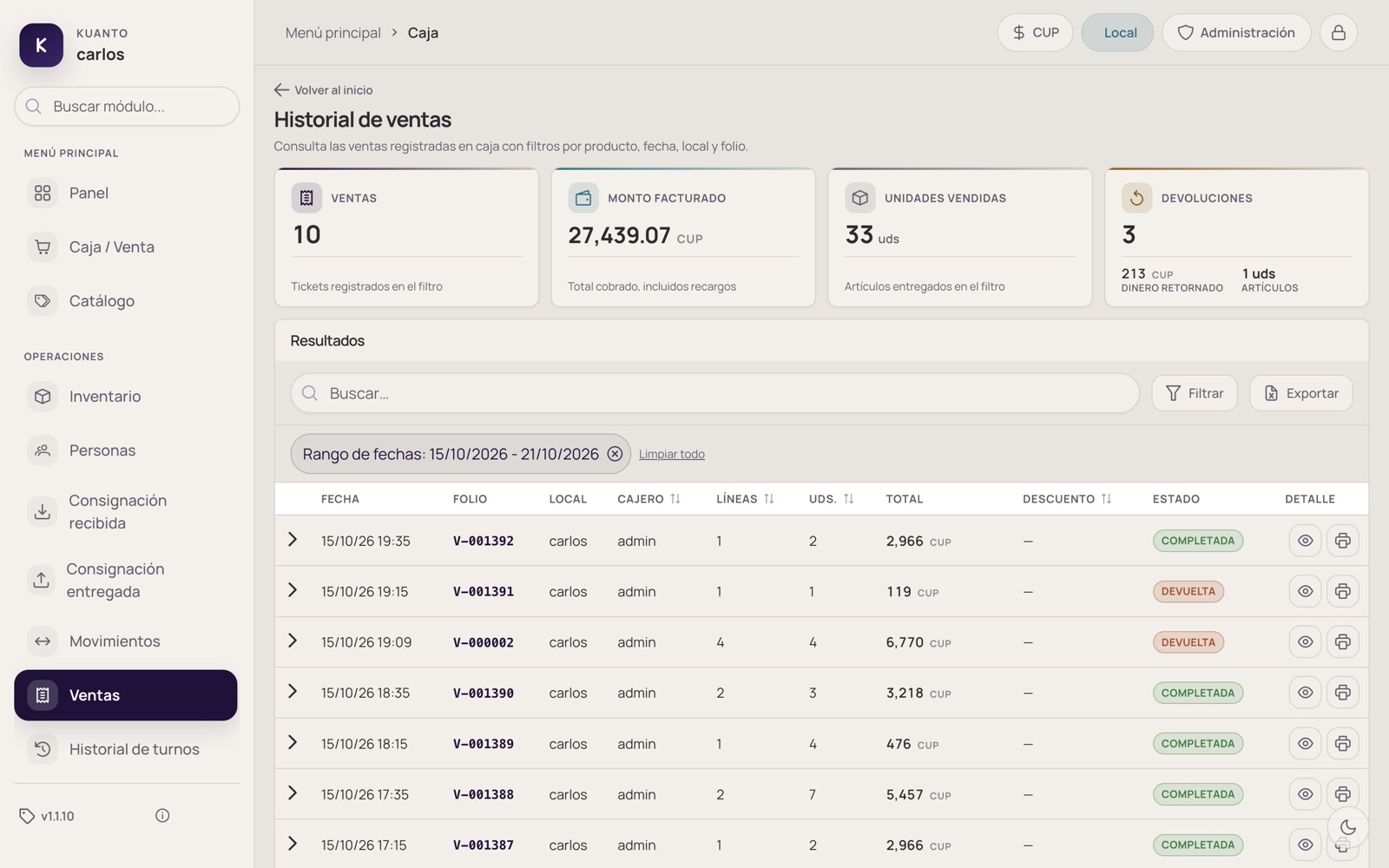This screenshot has height=868, width=1389.
Task: Click Limpiar todo link
Action: click(x=672, y=454)
